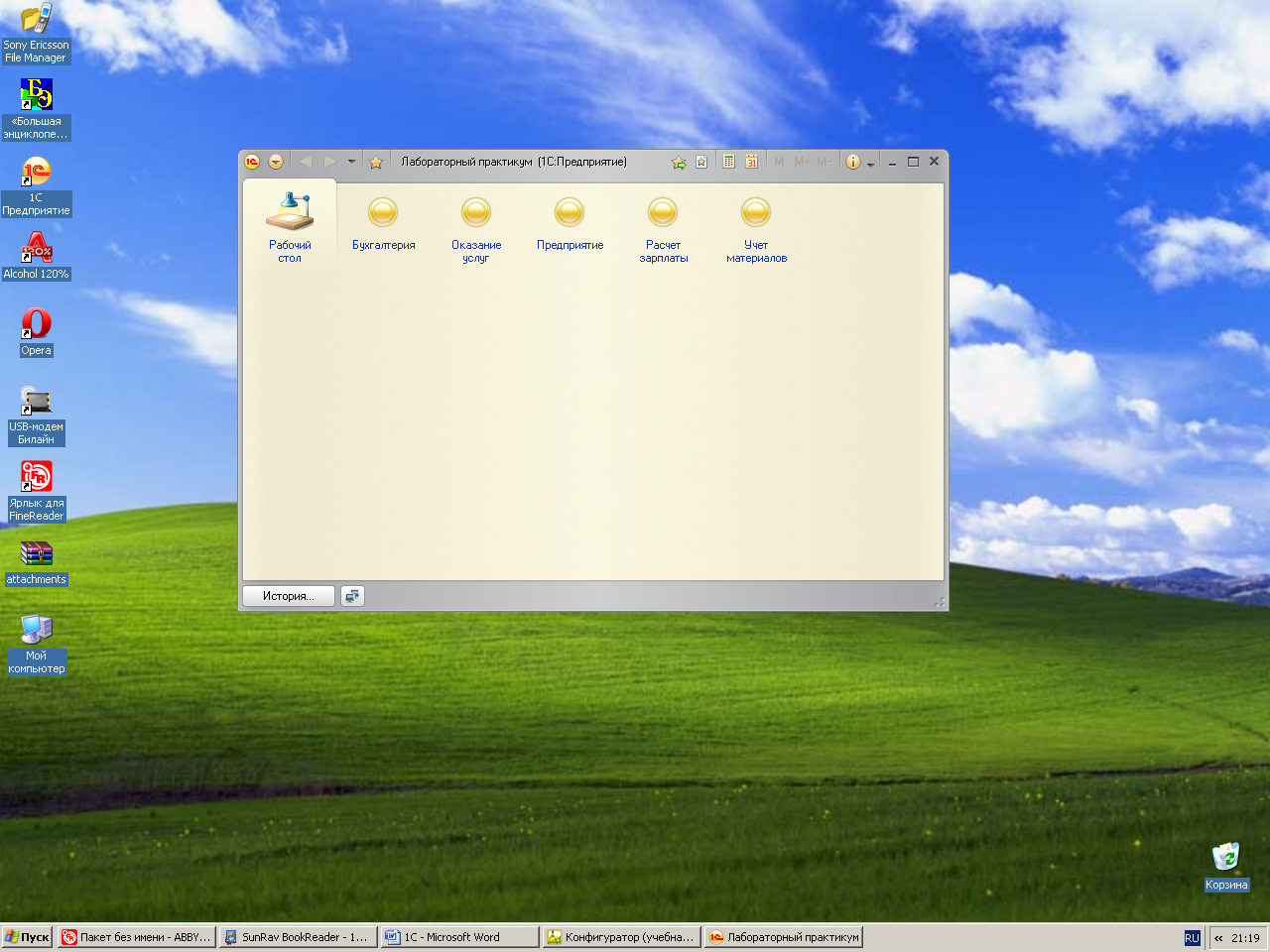Open the calculator tool
1270x952 pixels.
pos(728,162)
